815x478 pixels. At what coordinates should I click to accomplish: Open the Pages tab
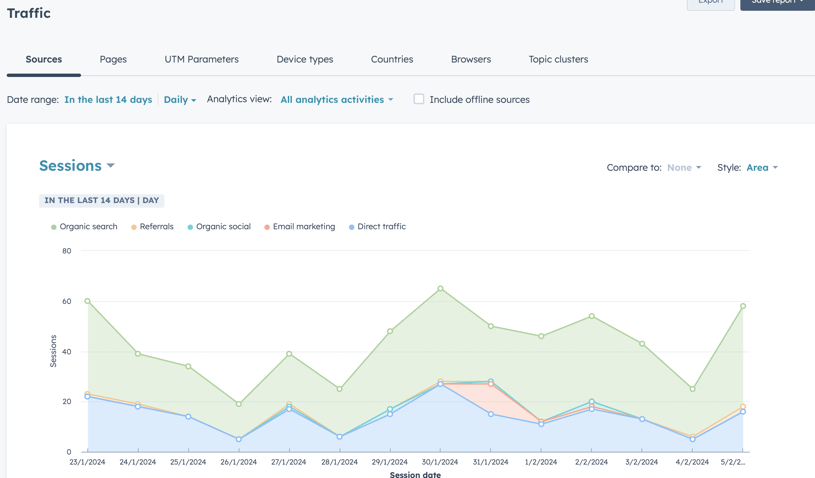(x=113, y=59)
